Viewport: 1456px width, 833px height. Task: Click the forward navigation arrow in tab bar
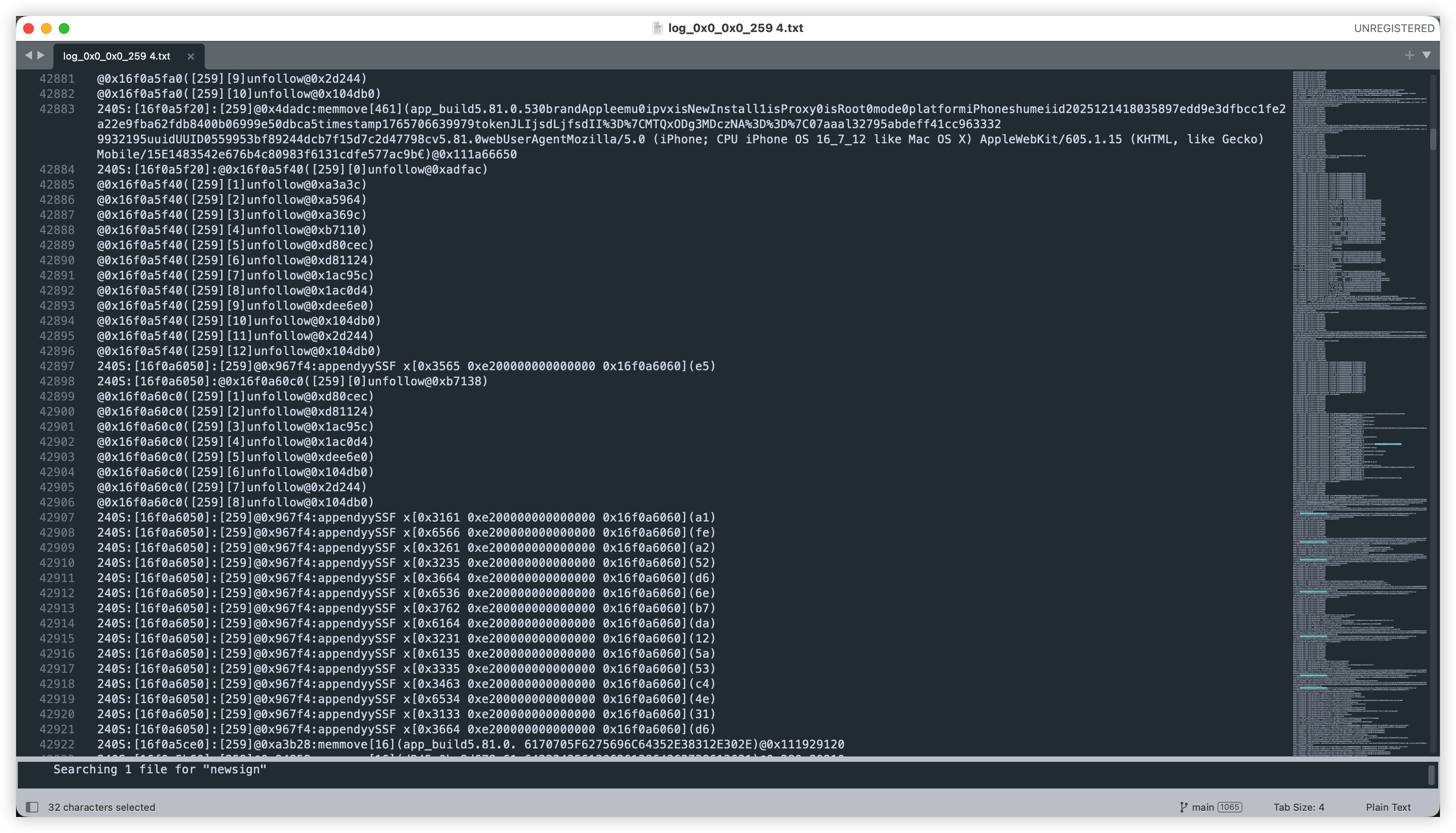click(40, 56)
